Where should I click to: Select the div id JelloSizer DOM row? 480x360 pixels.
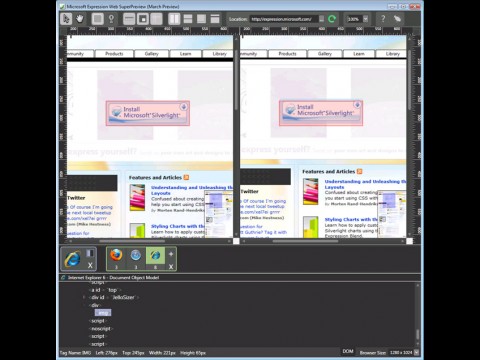click(x=113, y=297)
